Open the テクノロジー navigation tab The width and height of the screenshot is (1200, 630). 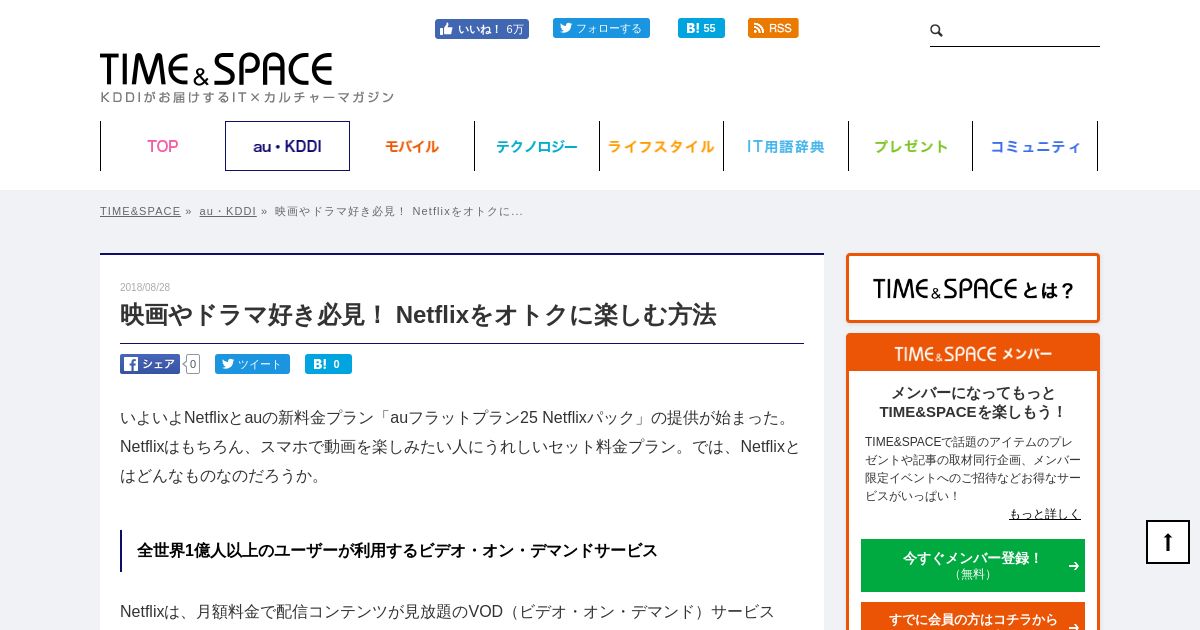(537, 146)
